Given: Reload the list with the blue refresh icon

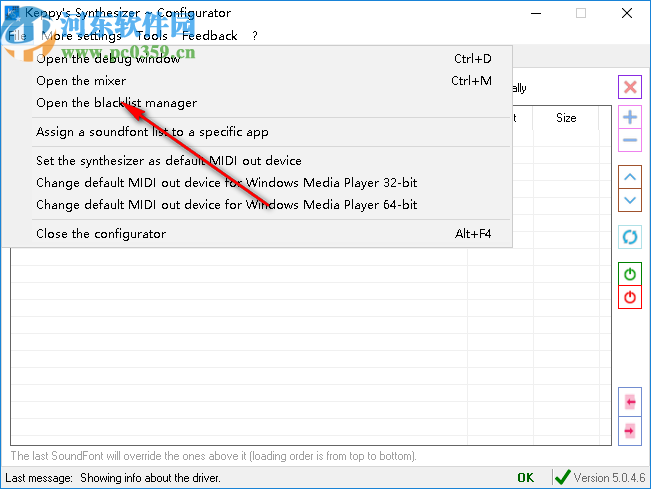Looking at the screenshot, I should (x=630, y=237).
